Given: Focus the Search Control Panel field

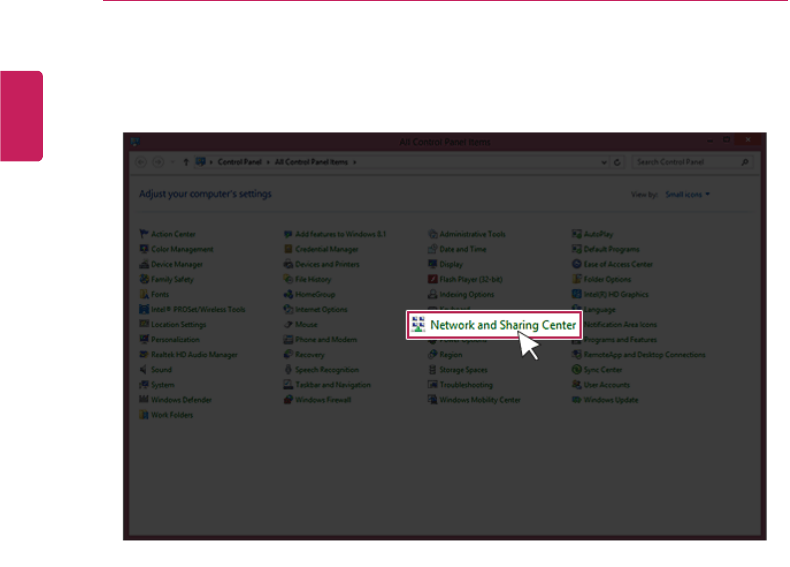Looking at the screenshot, I should click(693, 162).
